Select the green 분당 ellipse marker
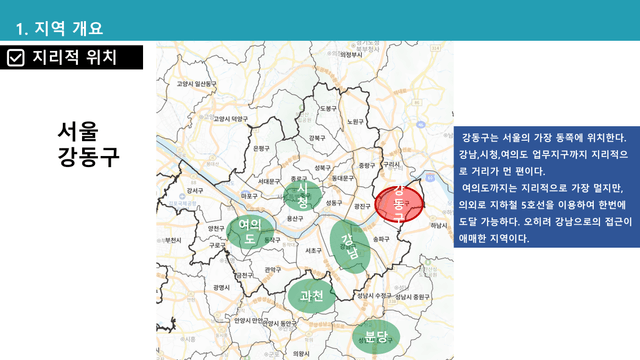The width and height of the screenshot is (640, 360). pos(376,337)
